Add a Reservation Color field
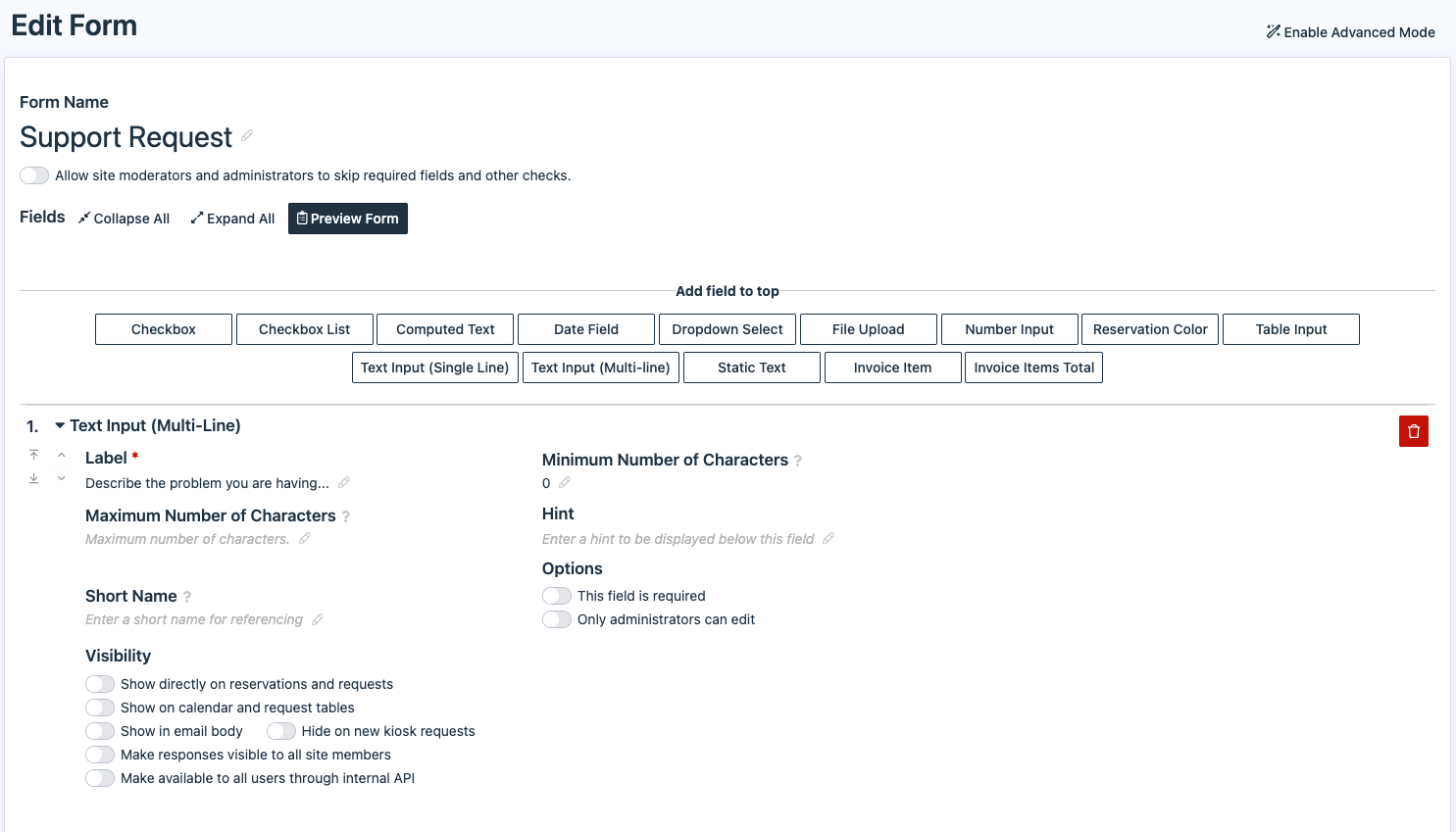Screen dimensions: 1456x832 pos(1150,329)
